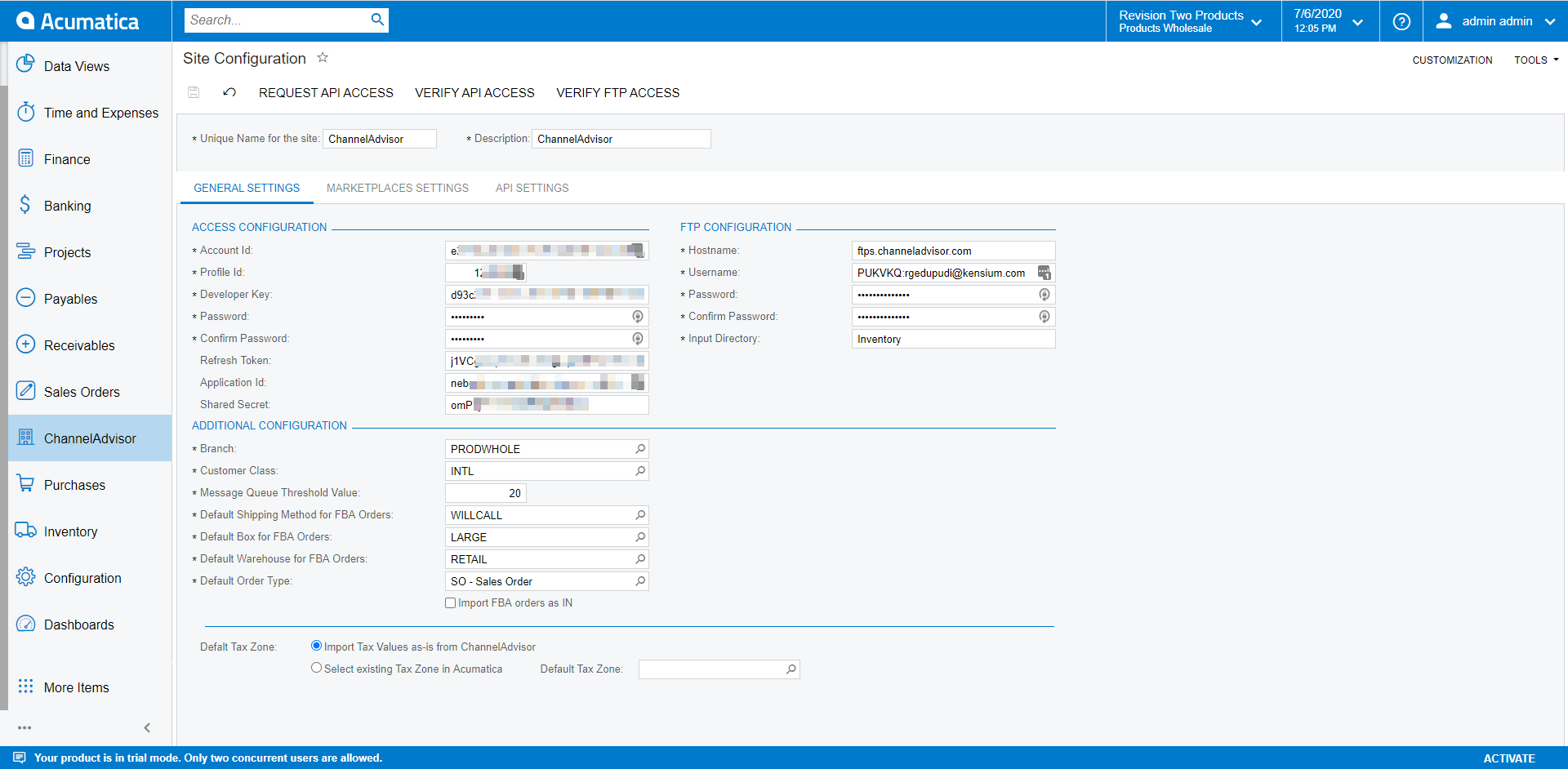
Task: Click the Acumatica logo
Action: [78, 21]
